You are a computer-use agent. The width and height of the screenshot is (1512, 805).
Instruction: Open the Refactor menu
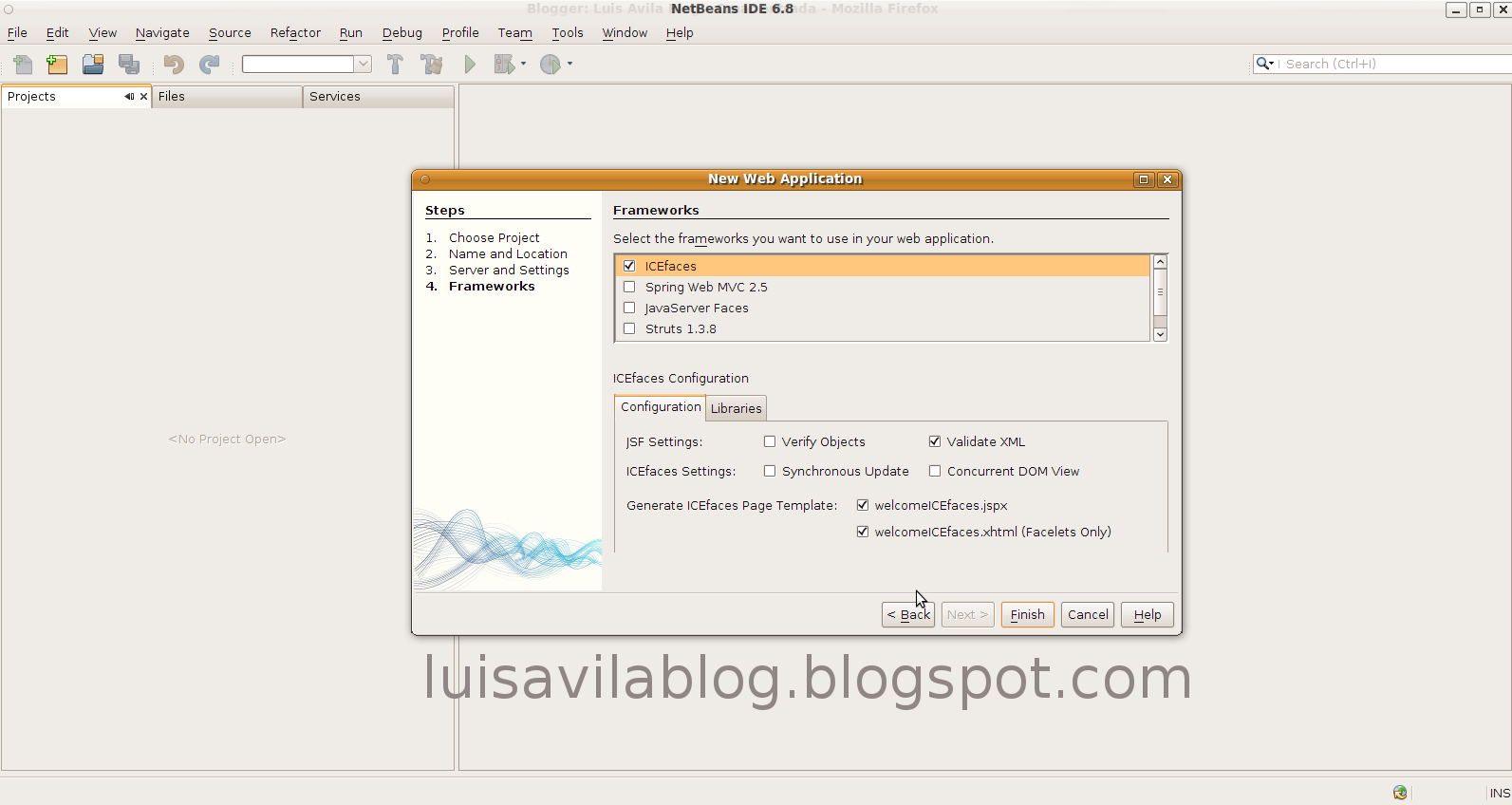(295, 32)
